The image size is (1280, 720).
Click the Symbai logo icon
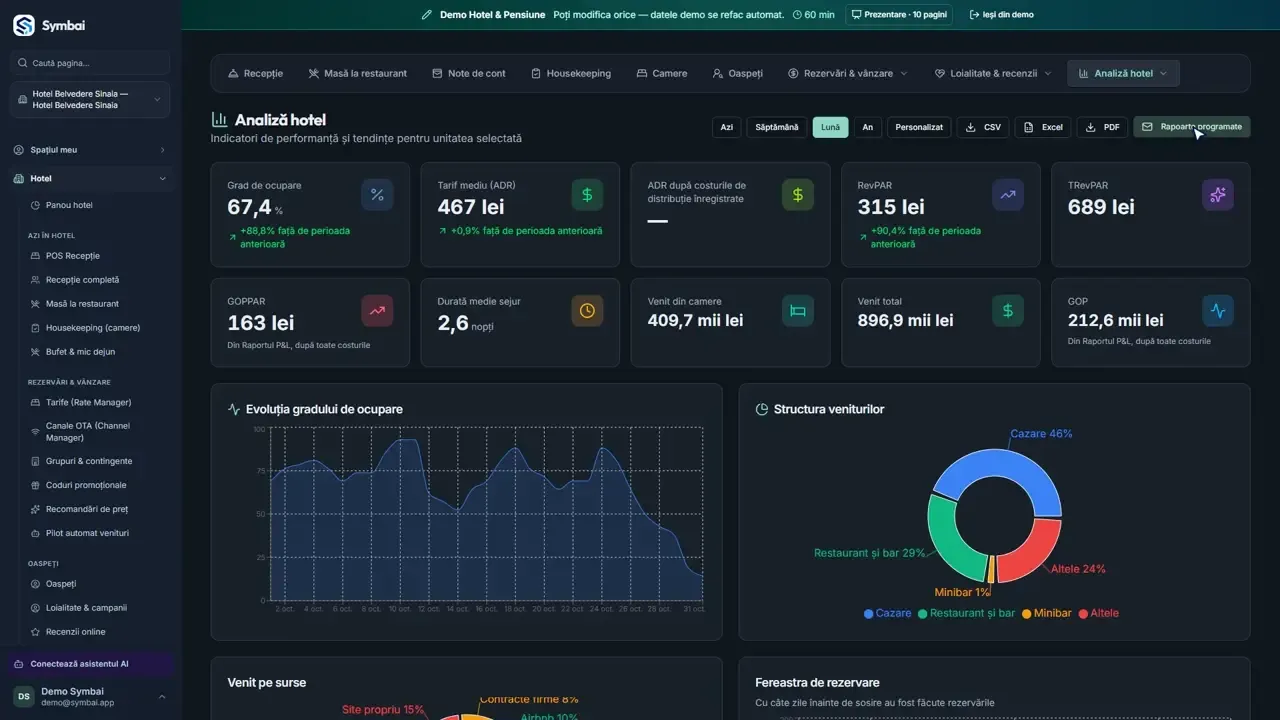(x=24, y=26)
